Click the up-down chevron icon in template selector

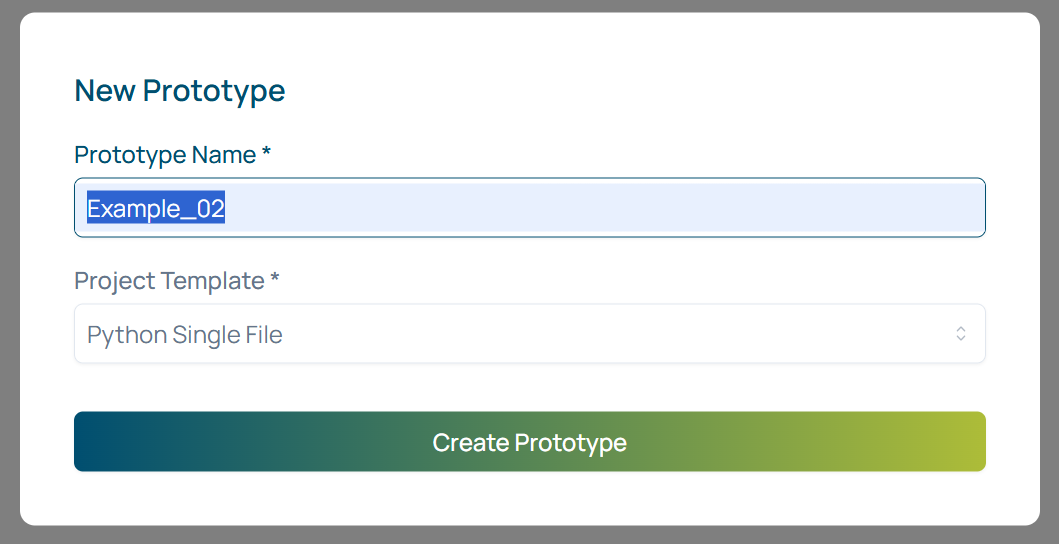click(x=960, y=334)
